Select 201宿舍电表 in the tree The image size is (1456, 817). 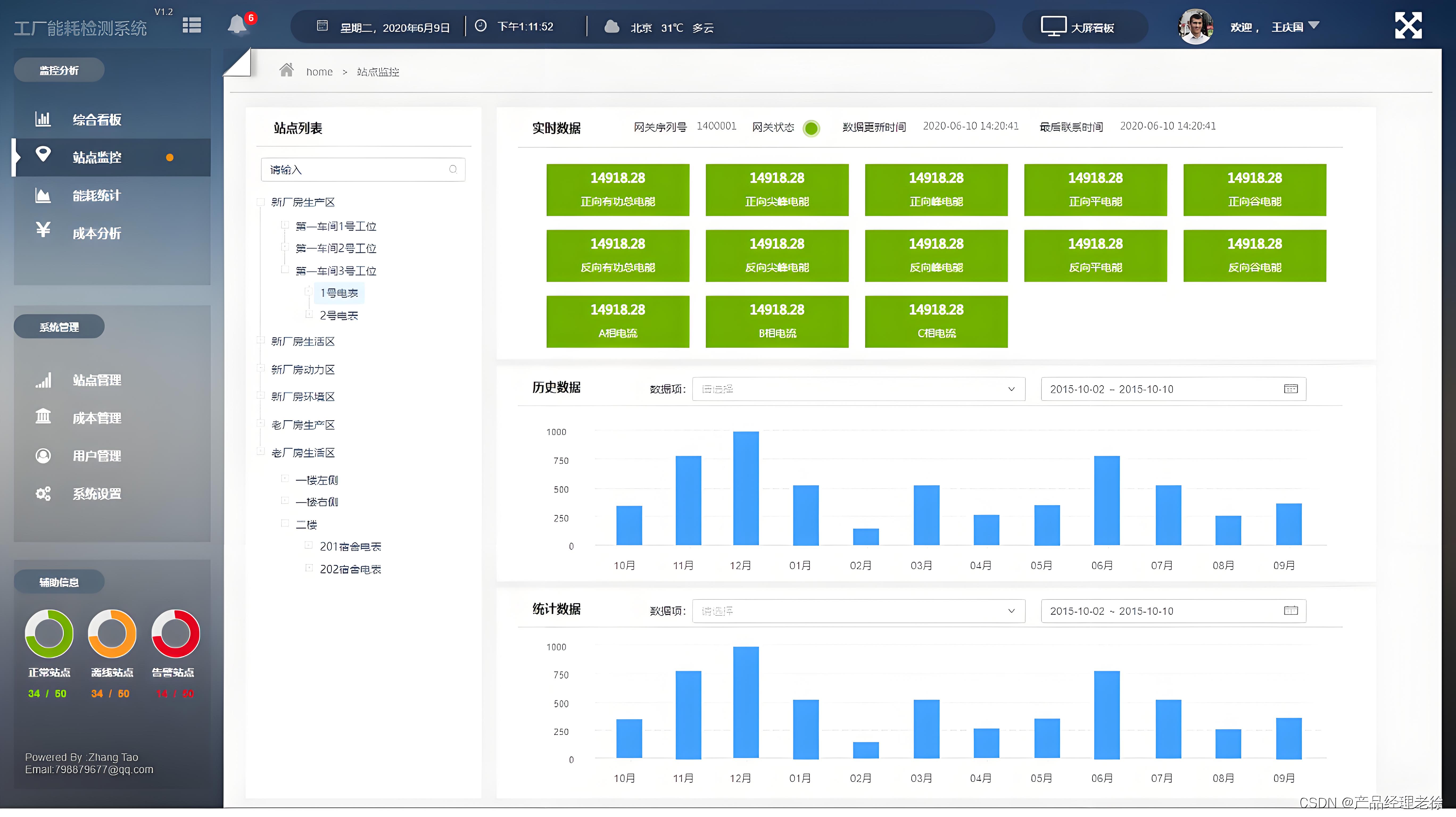pos(350,546)
